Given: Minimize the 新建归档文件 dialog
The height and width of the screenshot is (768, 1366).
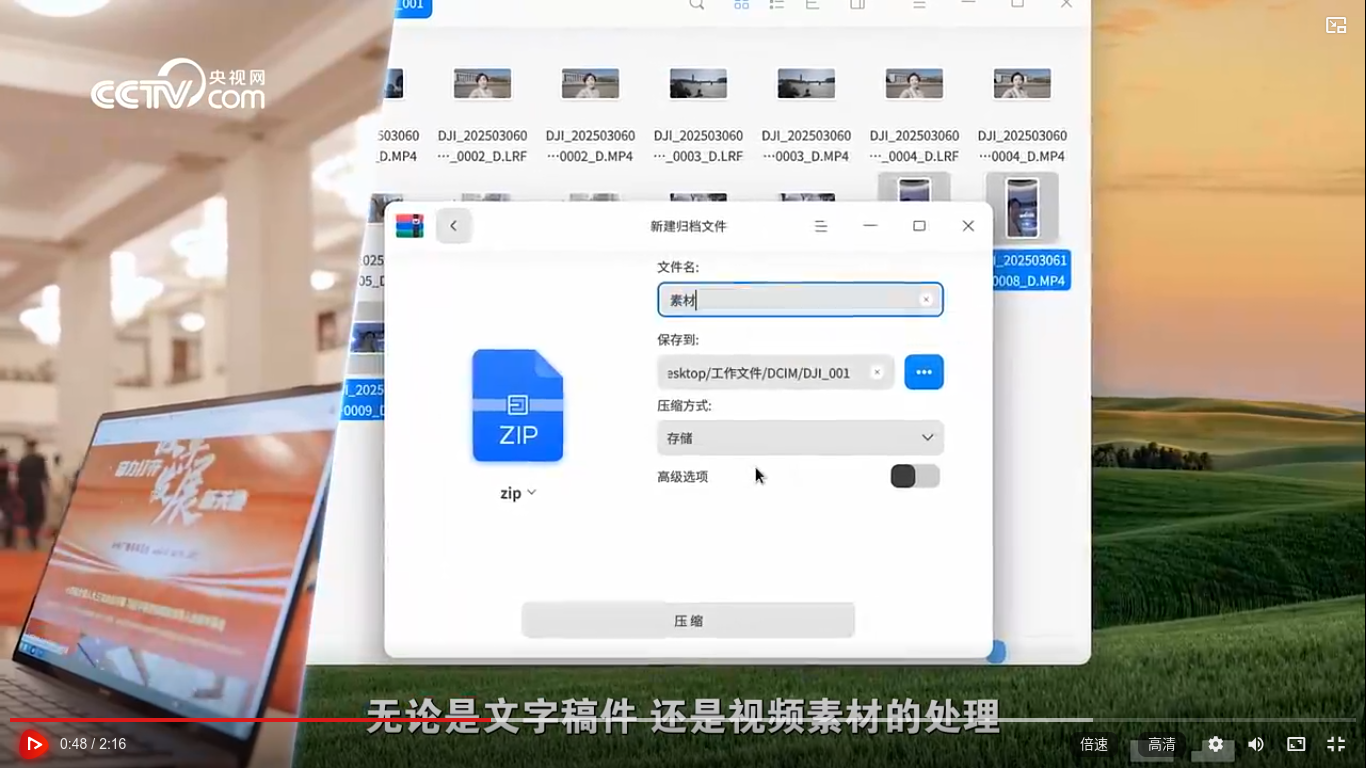Looking at the screenshot, I should (870, 226).
